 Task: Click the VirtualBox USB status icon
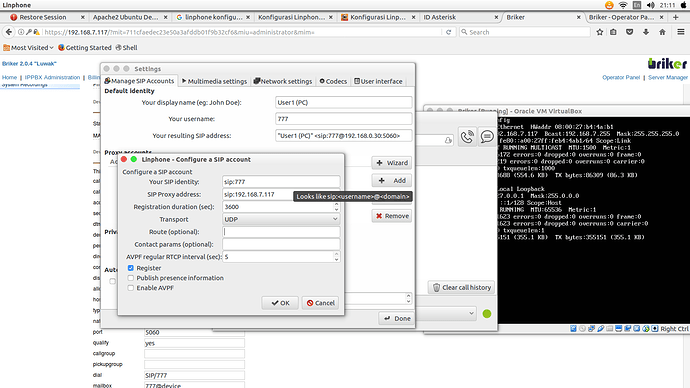click(x=601, y=329)
